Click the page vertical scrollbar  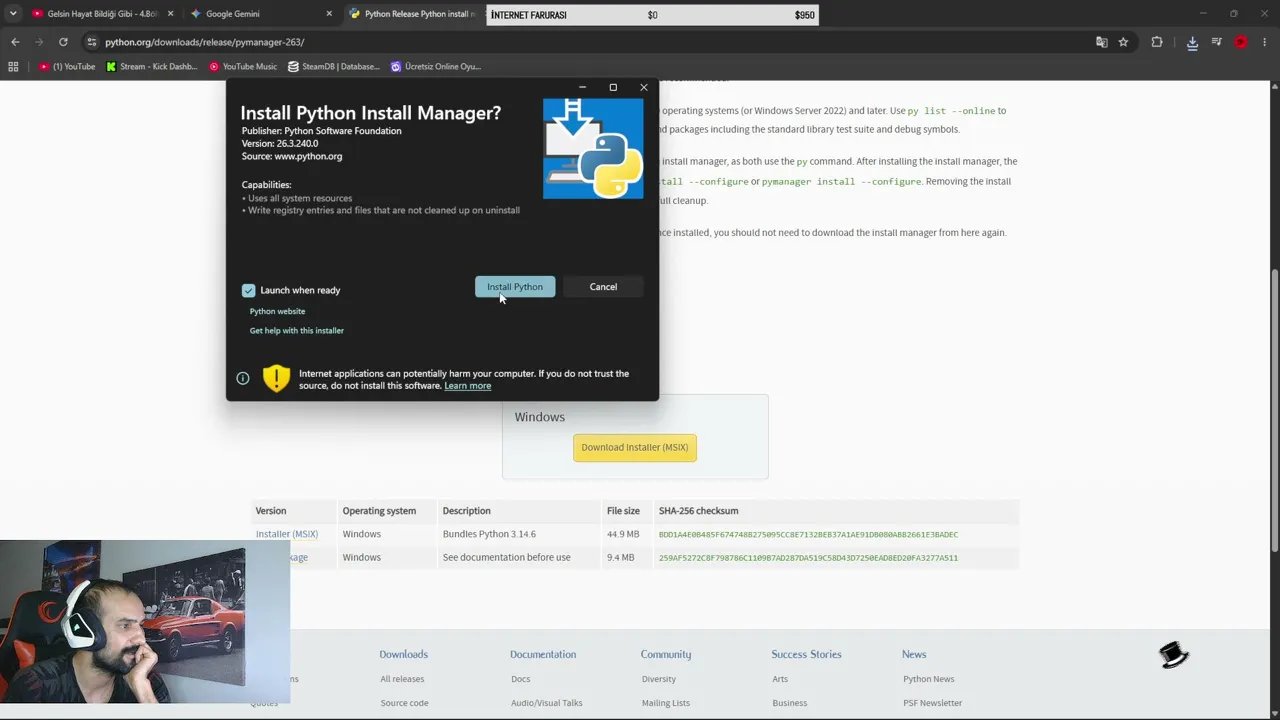point(1274,410)
